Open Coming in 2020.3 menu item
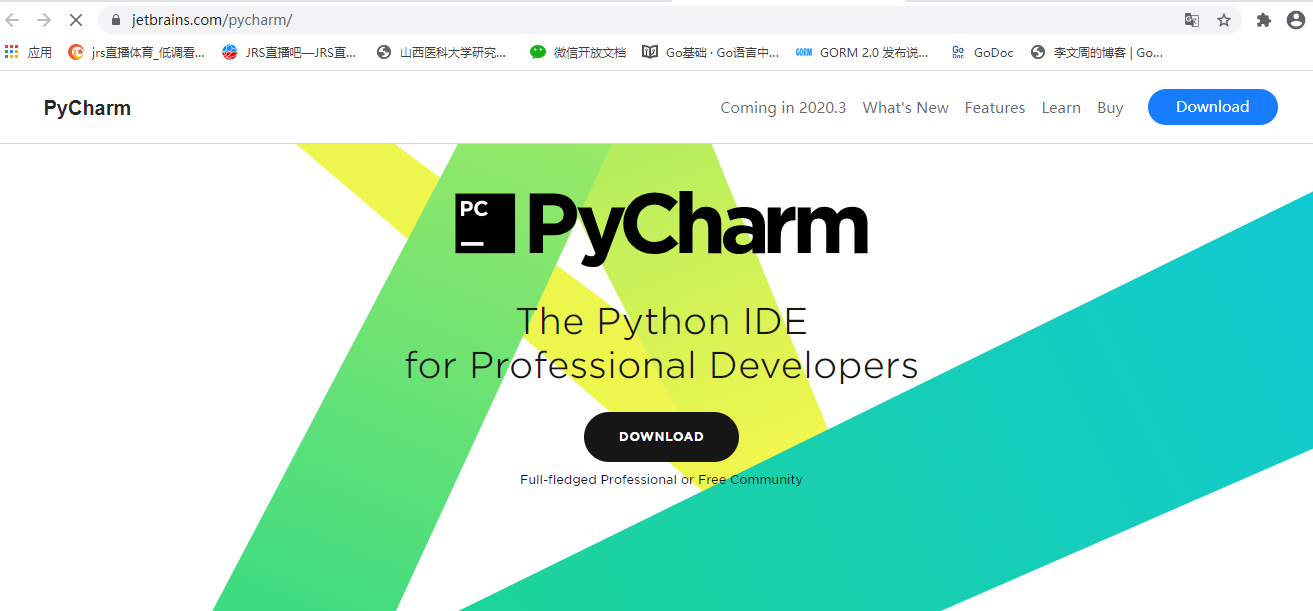This screenshot has height=611, width=1313. [783, 108]
